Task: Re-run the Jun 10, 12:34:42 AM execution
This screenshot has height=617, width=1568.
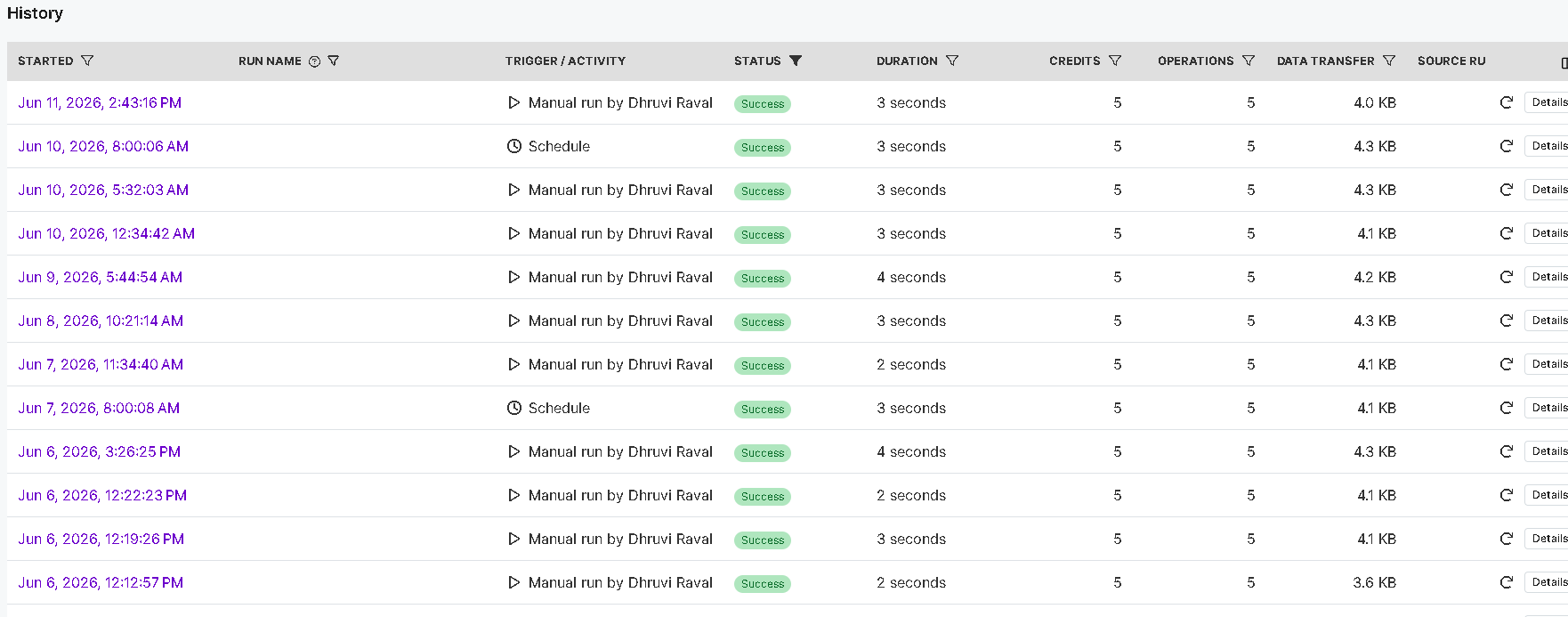Action: (x=1507, y=233)
